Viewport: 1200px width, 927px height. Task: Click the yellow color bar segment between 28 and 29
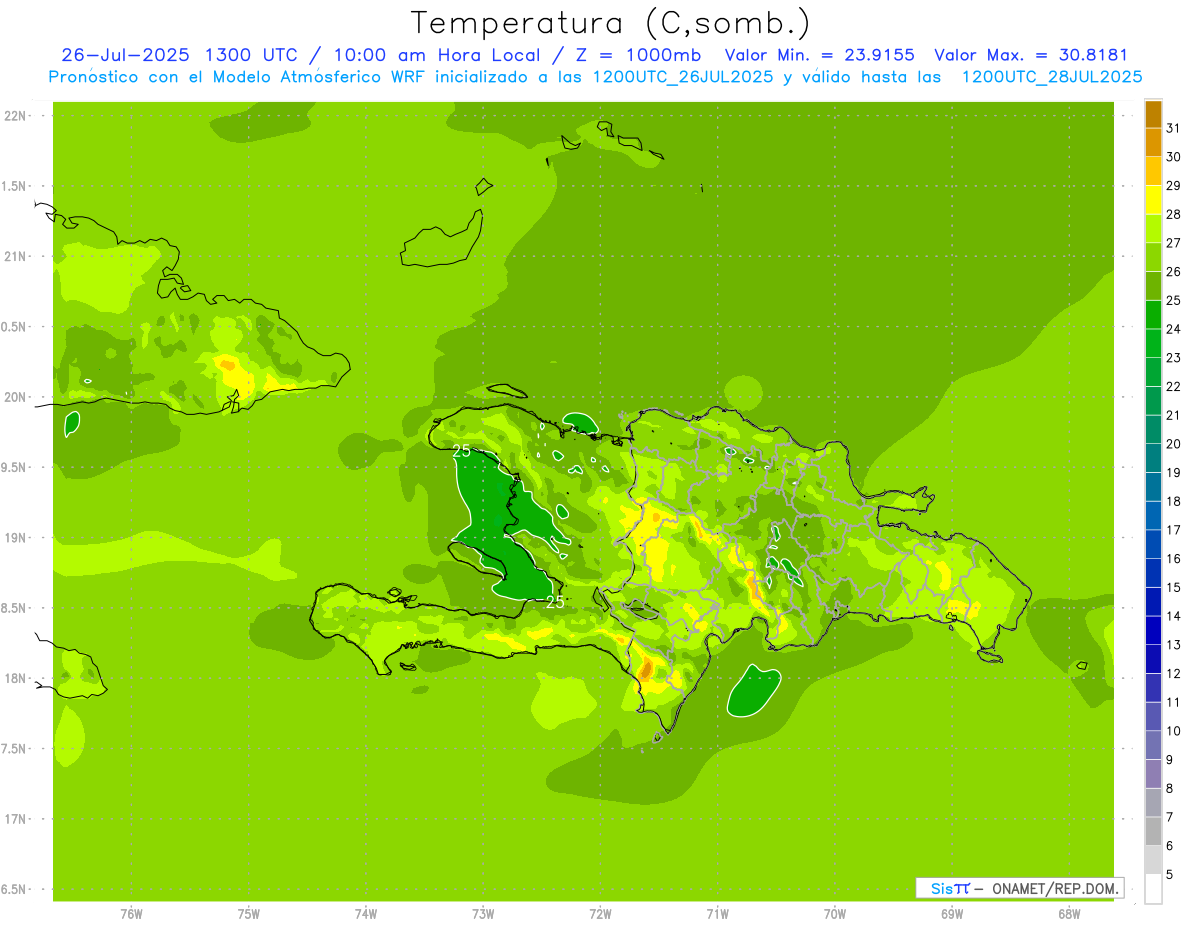pyautogui.click(x=1153, y=200)
